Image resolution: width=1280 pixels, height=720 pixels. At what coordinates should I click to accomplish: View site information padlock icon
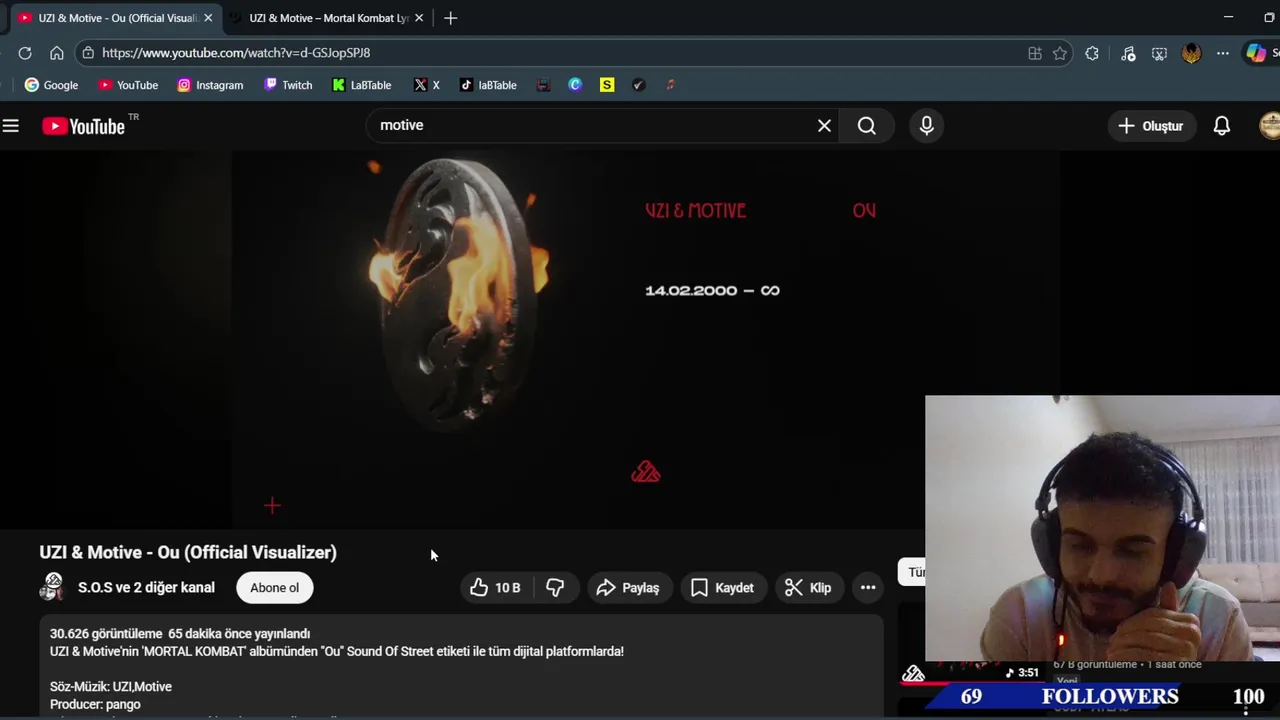(x=88, y=52)
